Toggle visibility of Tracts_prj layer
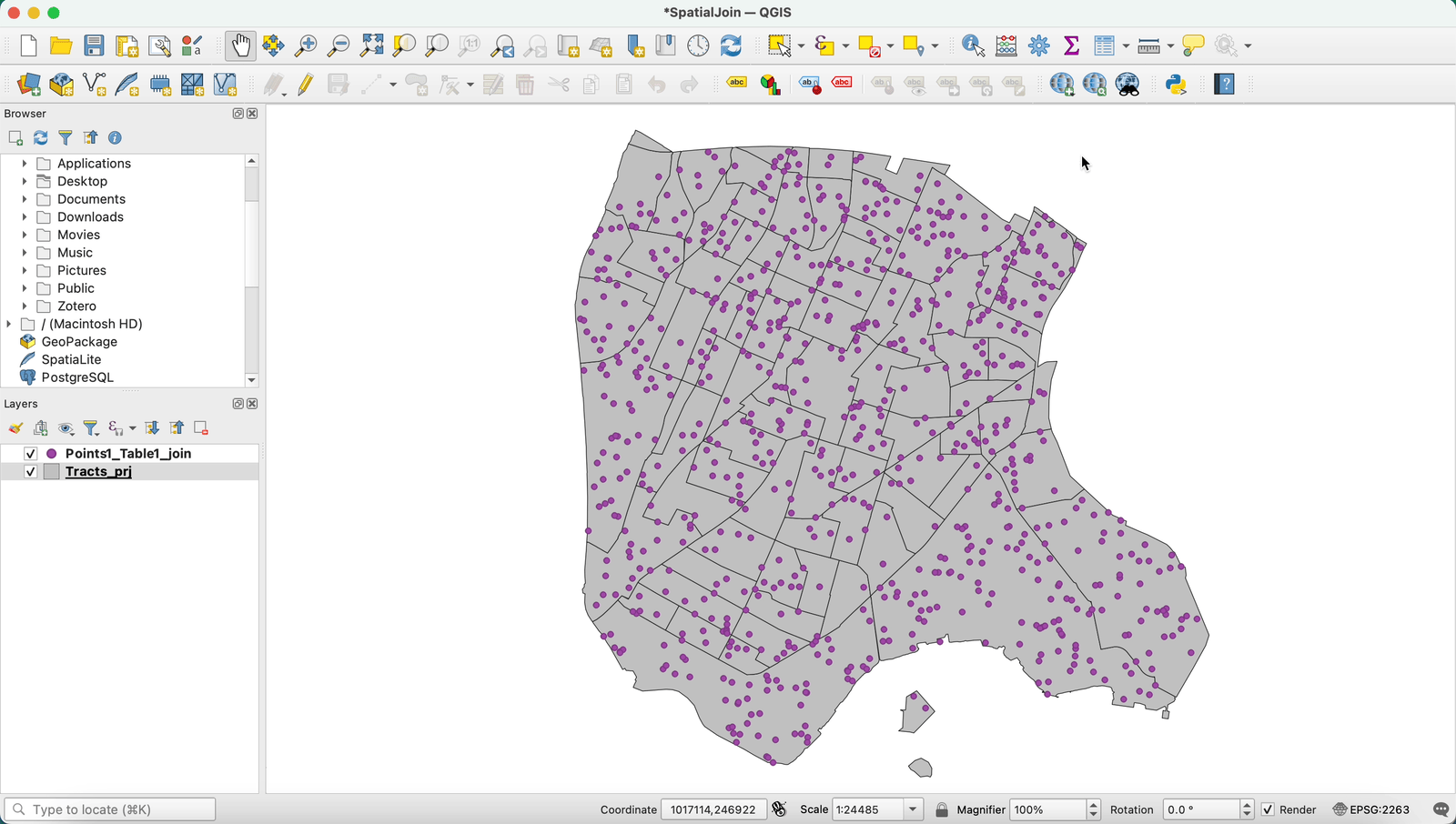The height and width of the screenshot is (824, 1456). pos(30,472)
